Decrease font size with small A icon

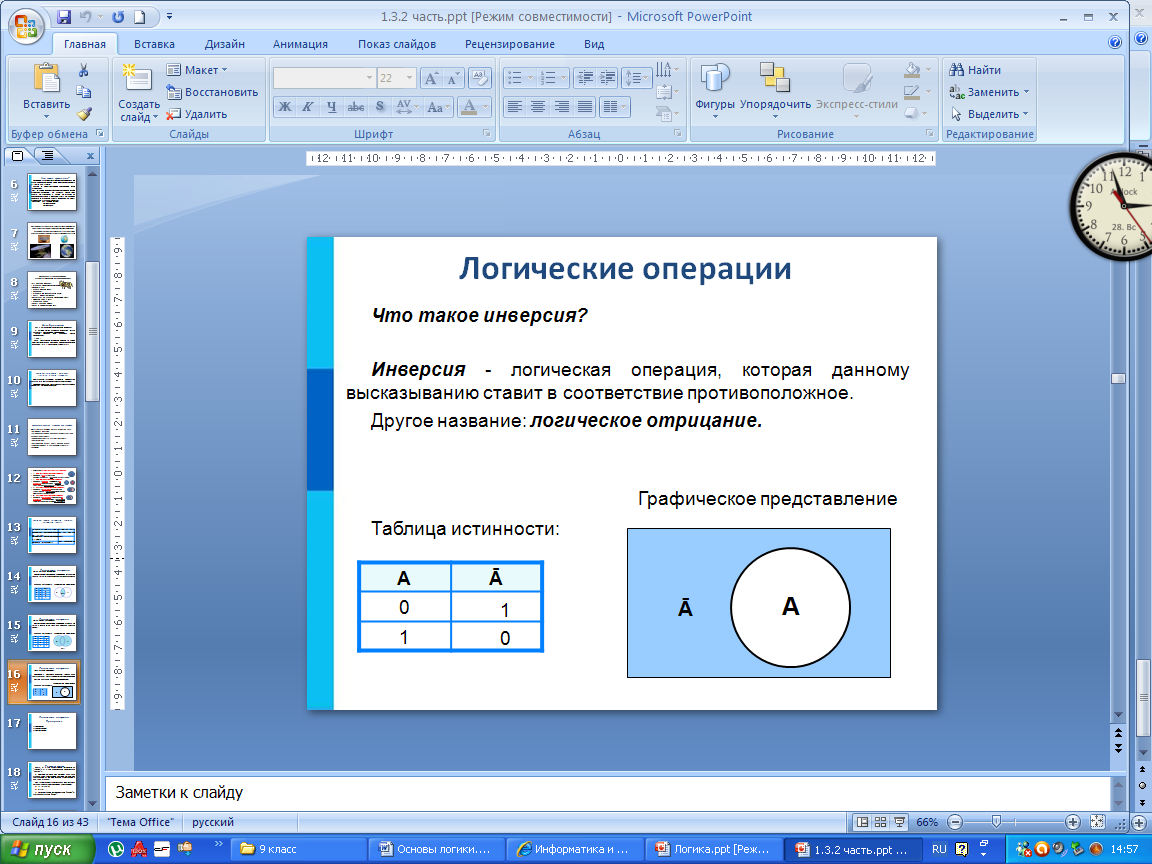coord(453,78)
